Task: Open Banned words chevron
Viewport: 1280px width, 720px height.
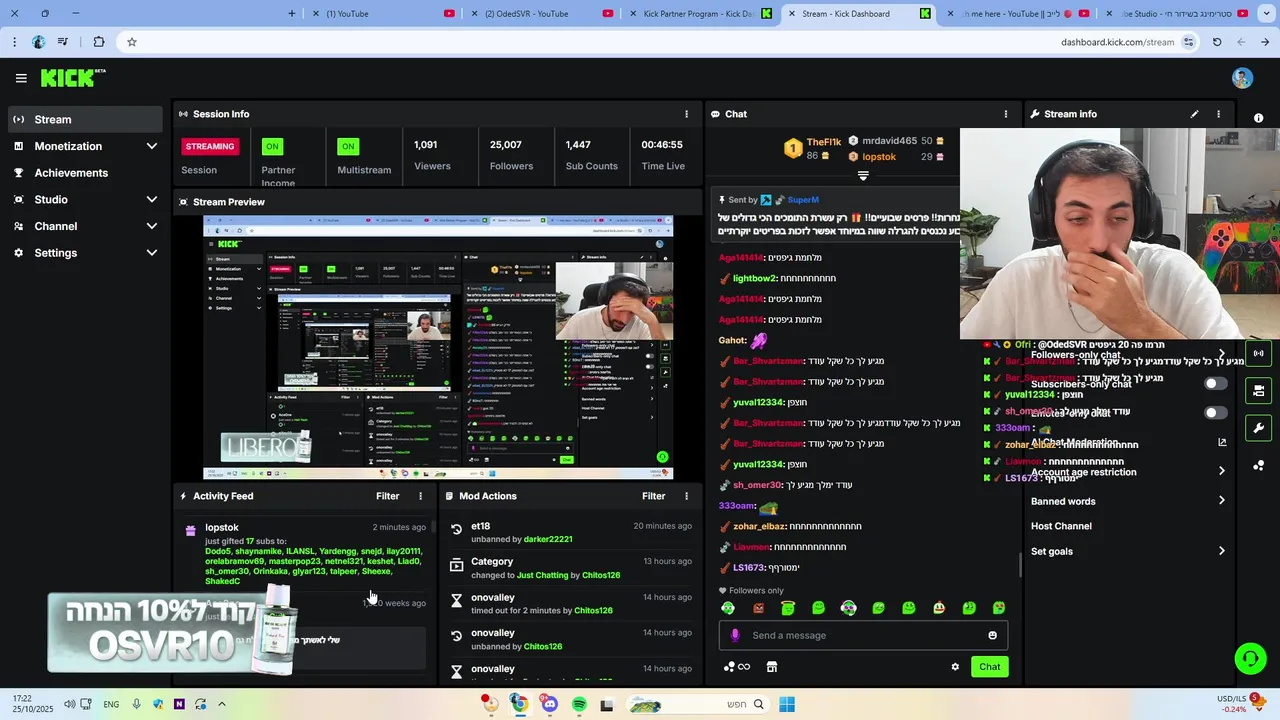Action: pos(1222,501)
